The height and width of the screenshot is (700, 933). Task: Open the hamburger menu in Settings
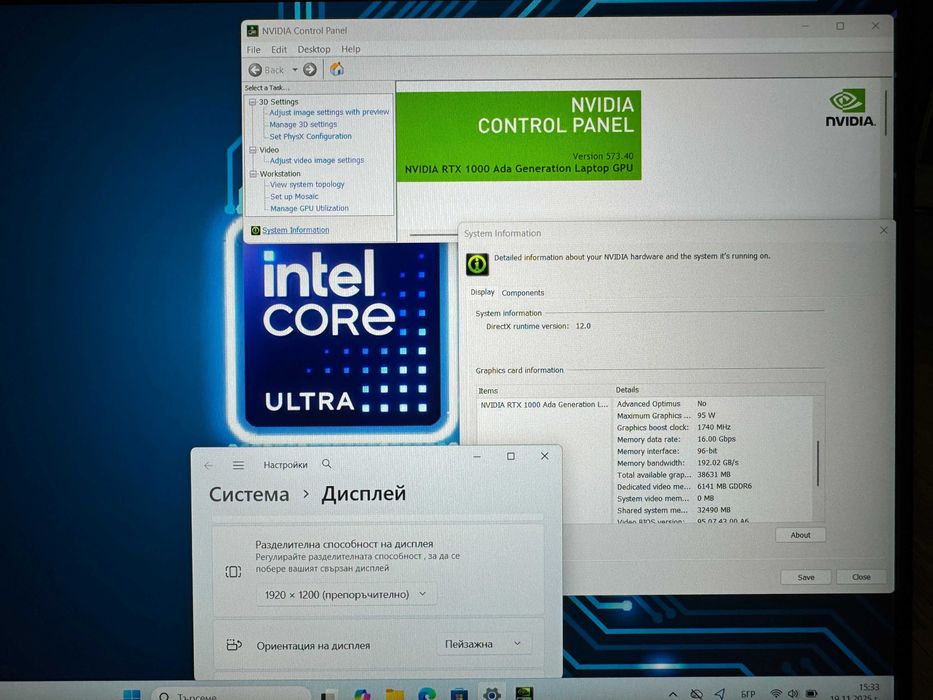238,465
